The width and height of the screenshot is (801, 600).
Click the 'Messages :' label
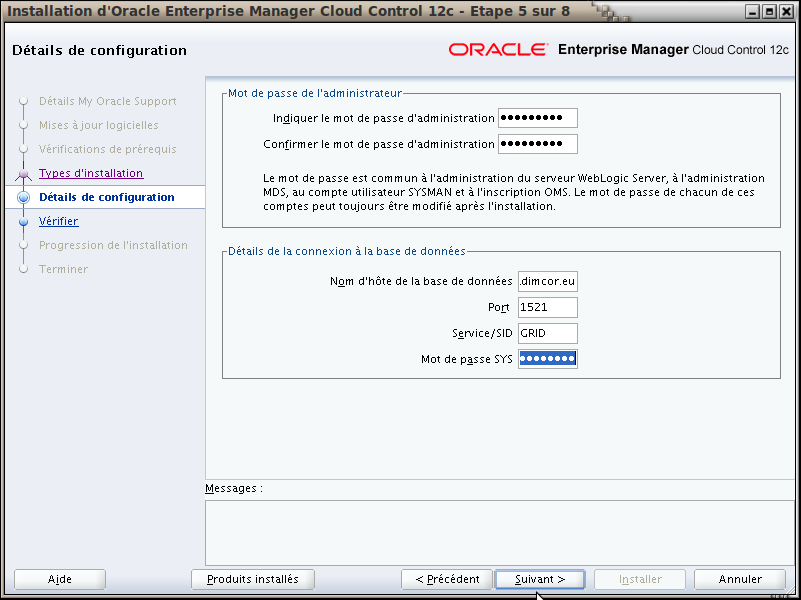point(234,488)
